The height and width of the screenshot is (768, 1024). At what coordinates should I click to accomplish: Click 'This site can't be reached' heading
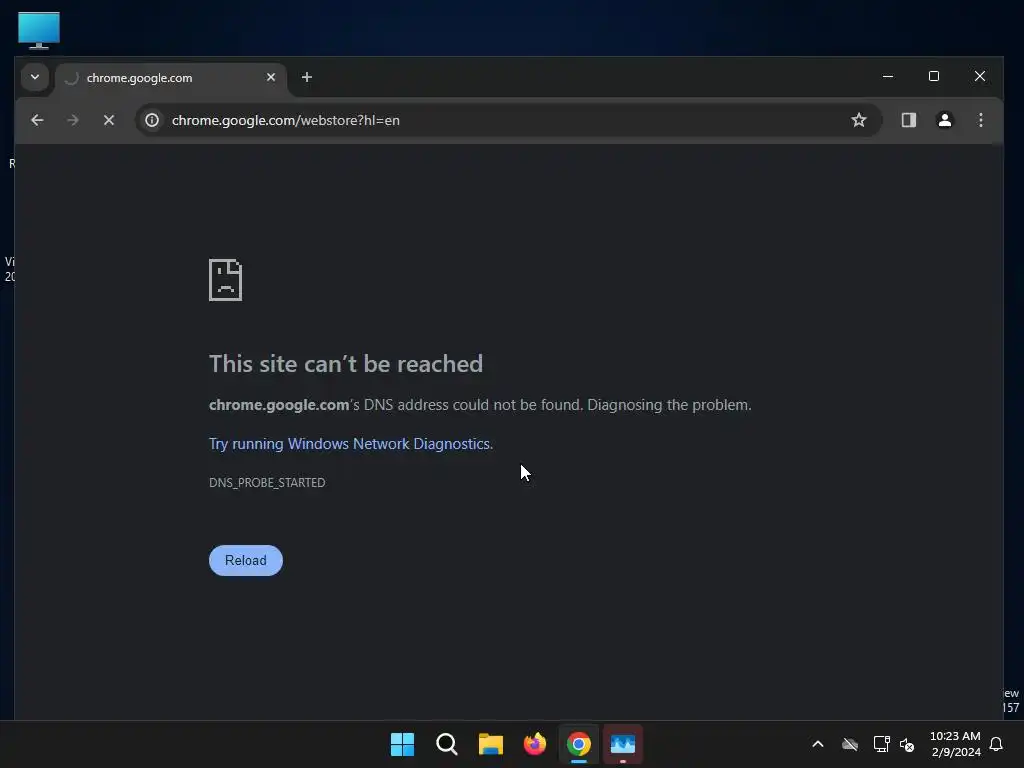tap(345, 364)
